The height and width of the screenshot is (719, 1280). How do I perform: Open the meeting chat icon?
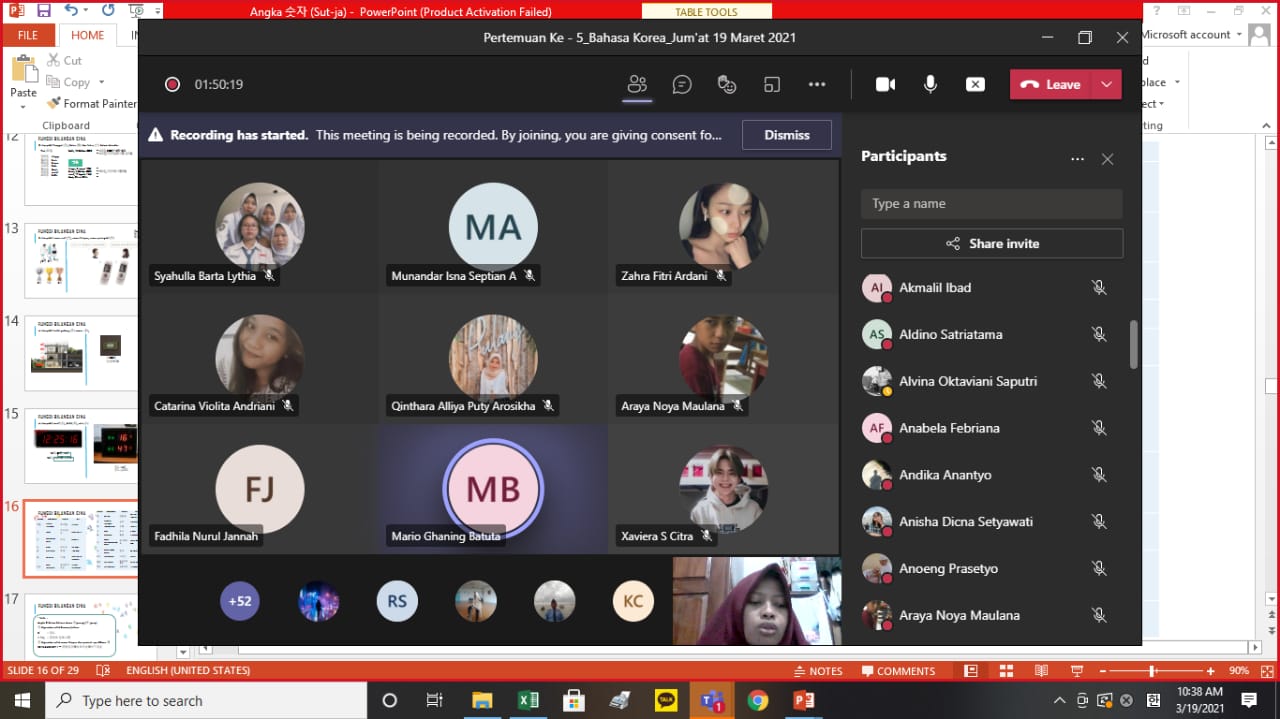[682, 85]
